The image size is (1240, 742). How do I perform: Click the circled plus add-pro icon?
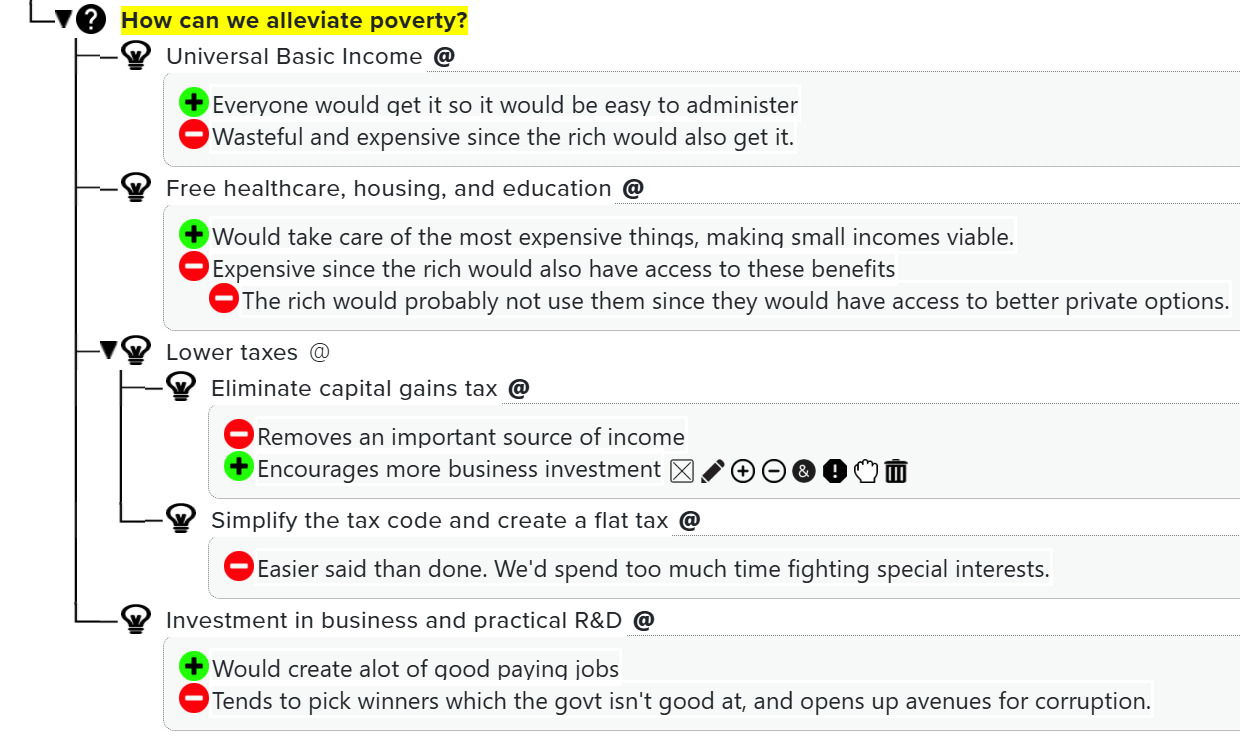click(x=742, y=471)
